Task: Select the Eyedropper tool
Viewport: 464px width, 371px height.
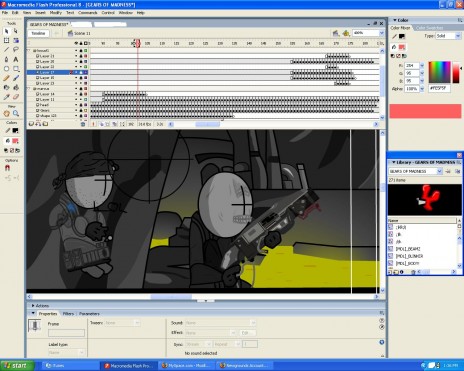Action: [6, 97]
